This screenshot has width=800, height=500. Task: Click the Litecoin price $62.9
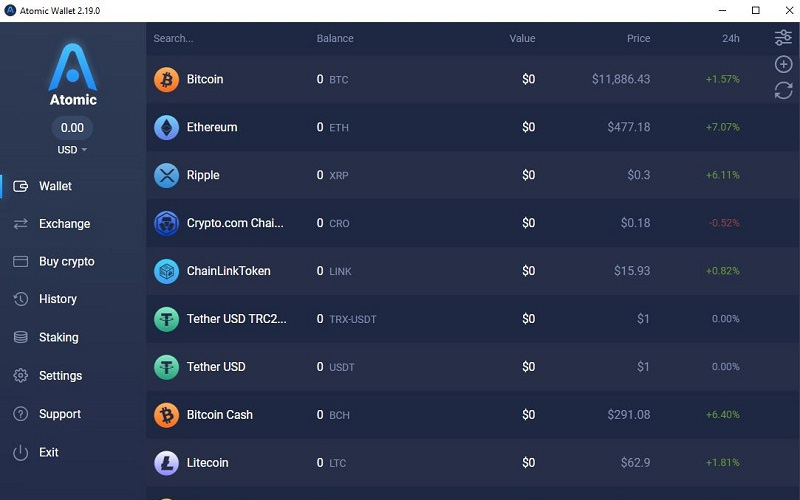click(x=635, y=463)
